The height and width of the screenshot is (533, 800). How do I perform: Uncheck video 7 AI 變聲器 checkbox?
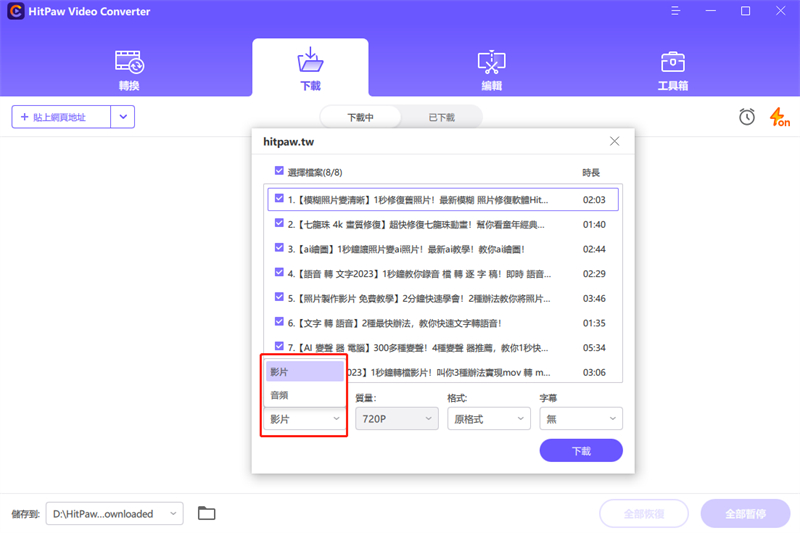coord(279,346)
